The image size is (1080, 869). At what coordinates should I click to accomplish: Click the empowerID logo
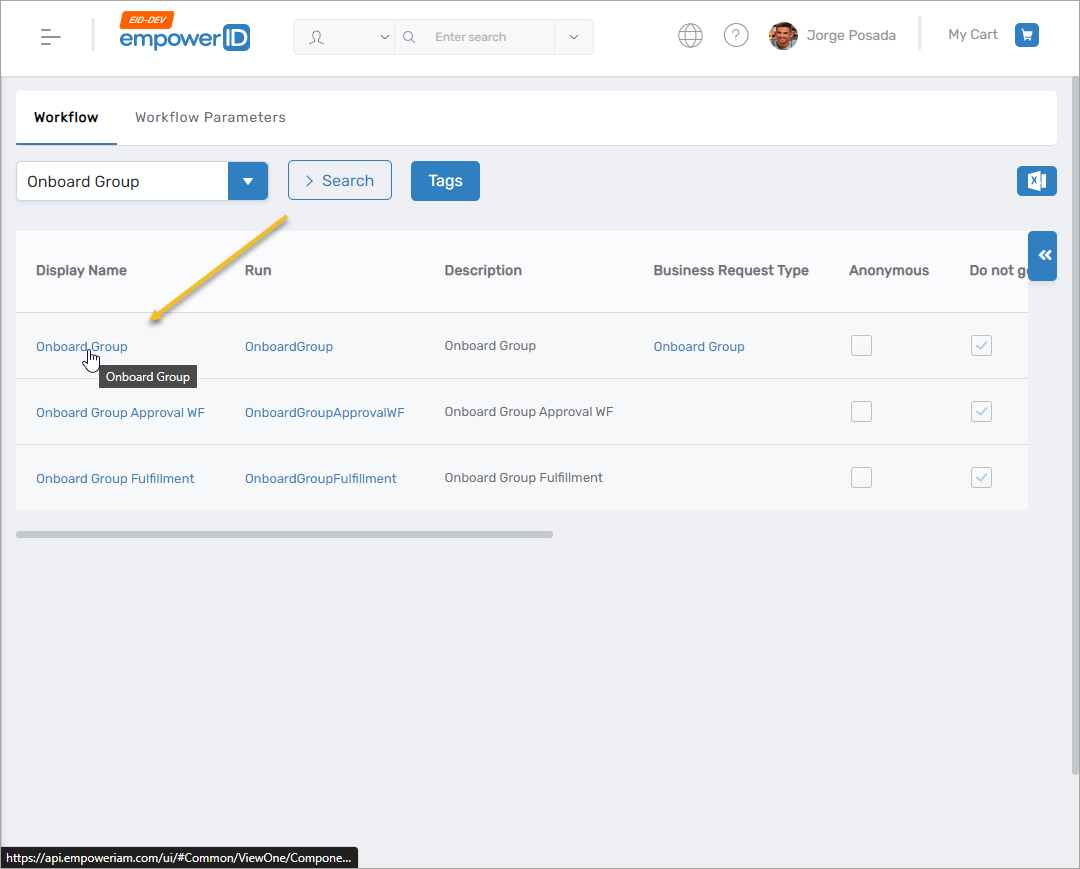[x=184, y=37]
